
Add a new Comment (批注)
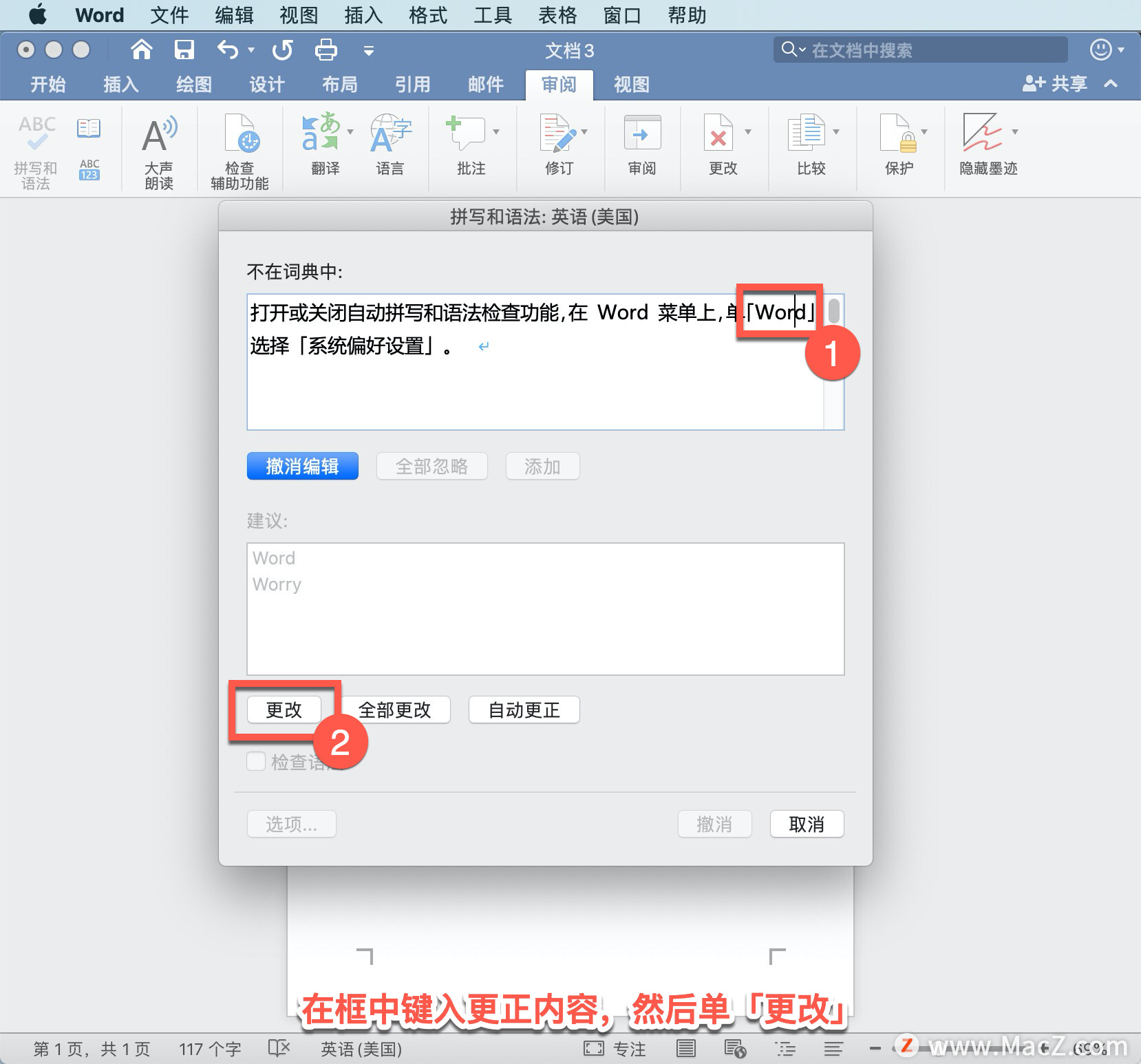[x=467, y=145]
